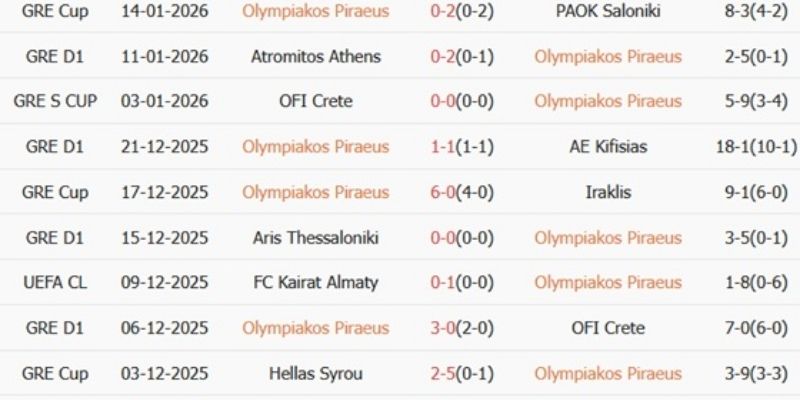800x400 pixels.
Task: Click Iraklis team name
Action: [x=608, y=192]
